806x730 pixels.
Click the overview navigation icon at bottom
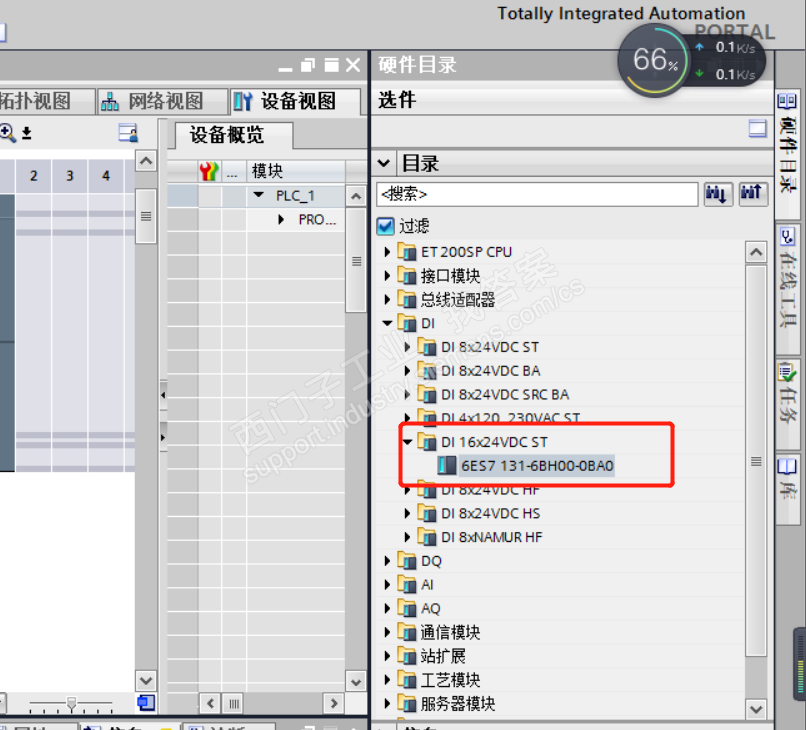pos(146,702)
